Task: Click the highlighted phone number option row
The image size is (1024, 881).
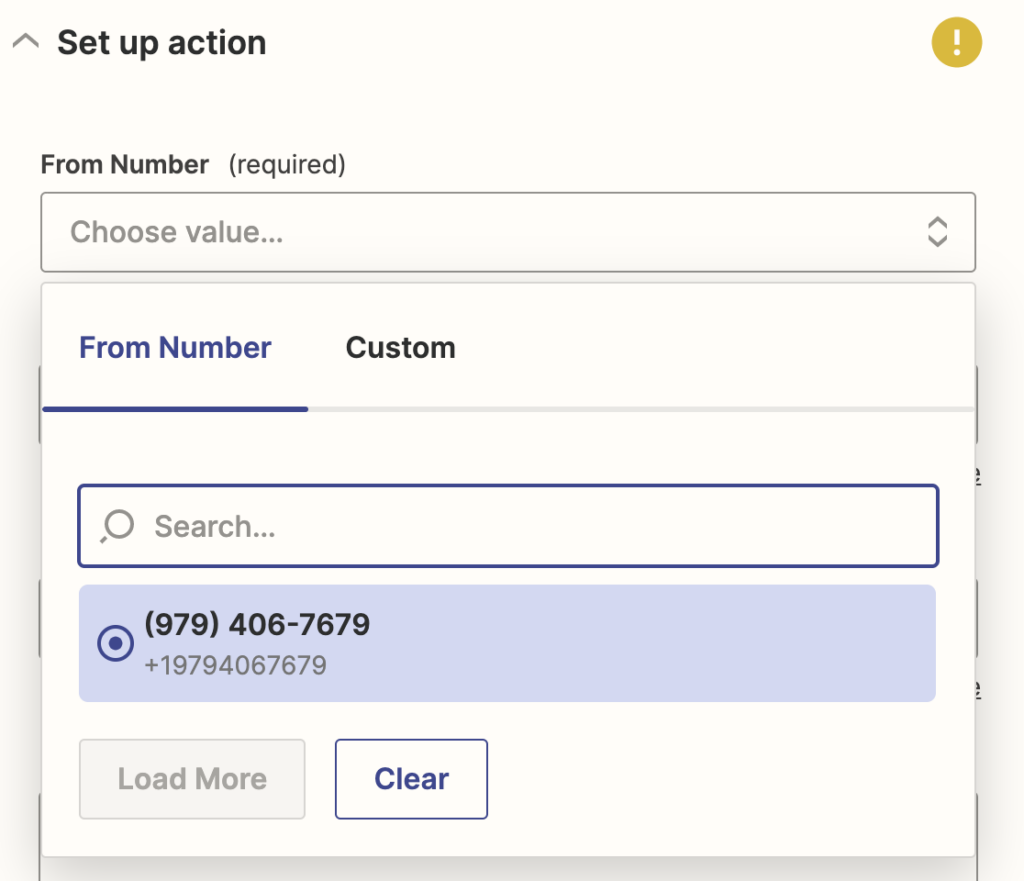Action: pos(508,643)
